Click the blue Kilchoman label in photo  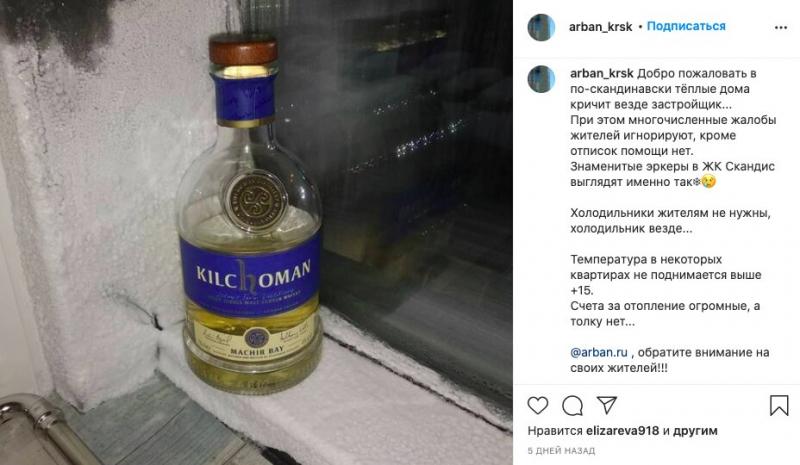click(250, 271)
